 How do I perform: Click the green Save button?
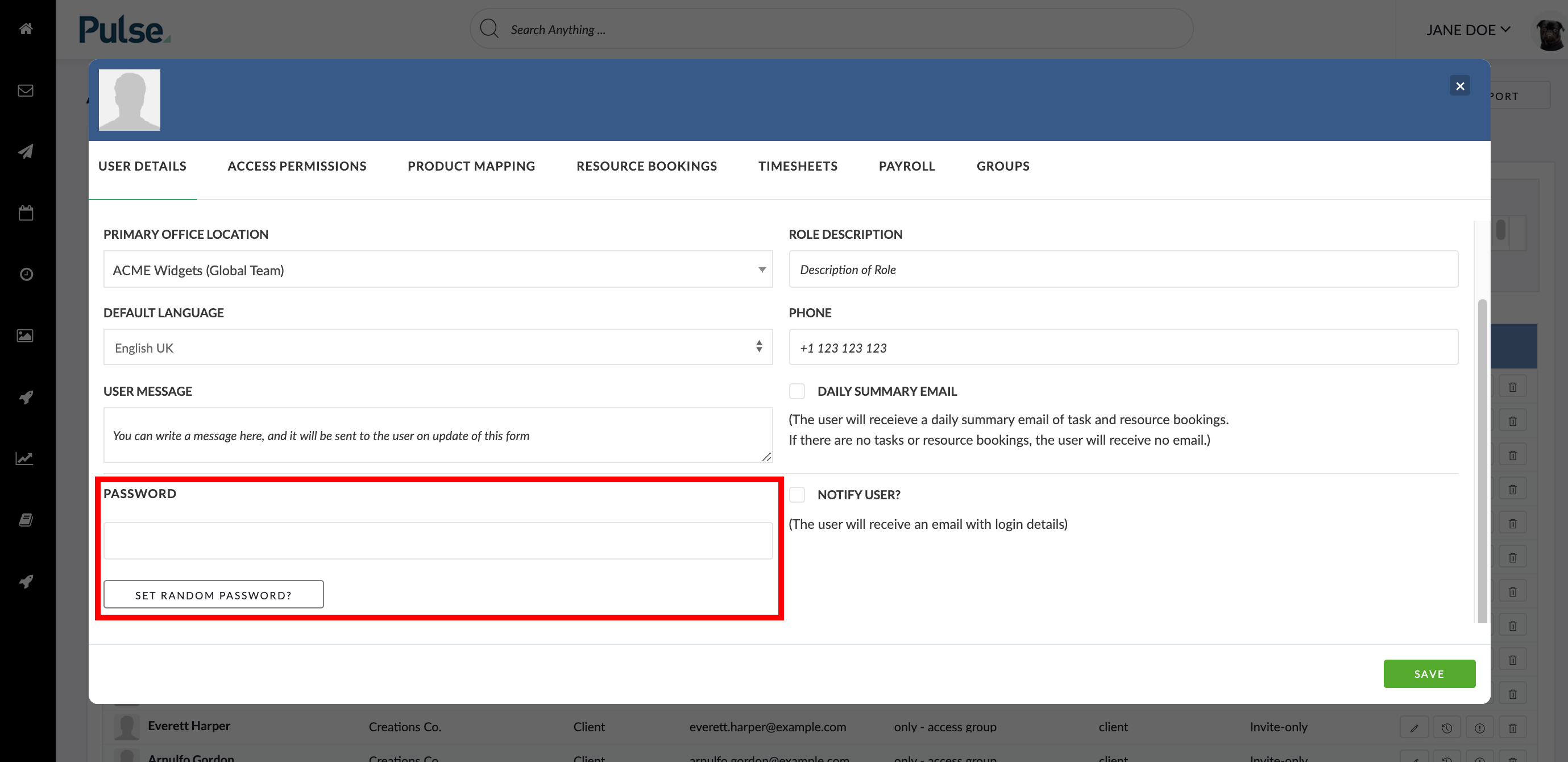[1429, 674]
